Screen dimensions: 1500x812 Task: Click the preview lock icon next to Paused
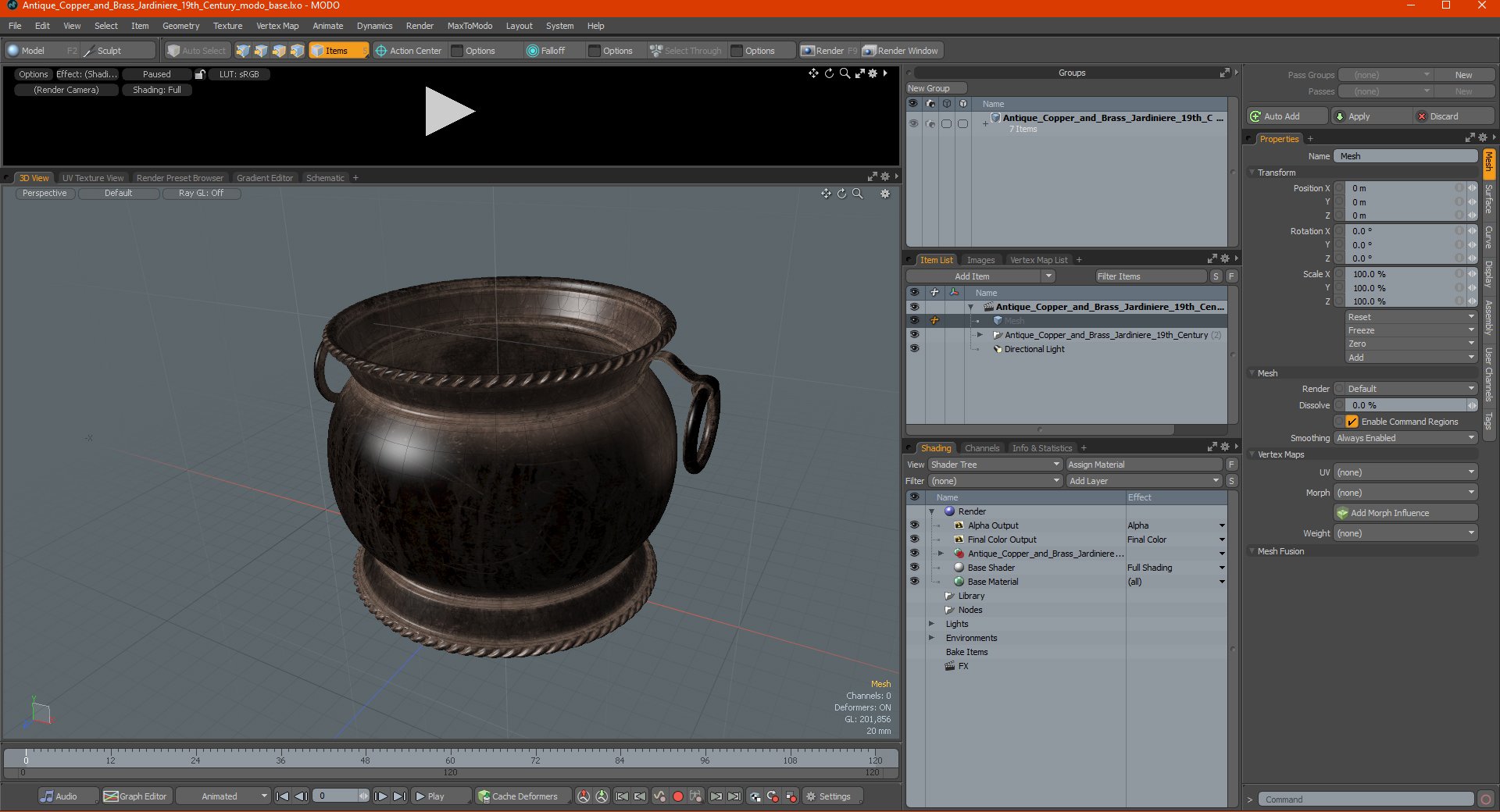click(x=200, y=74)
